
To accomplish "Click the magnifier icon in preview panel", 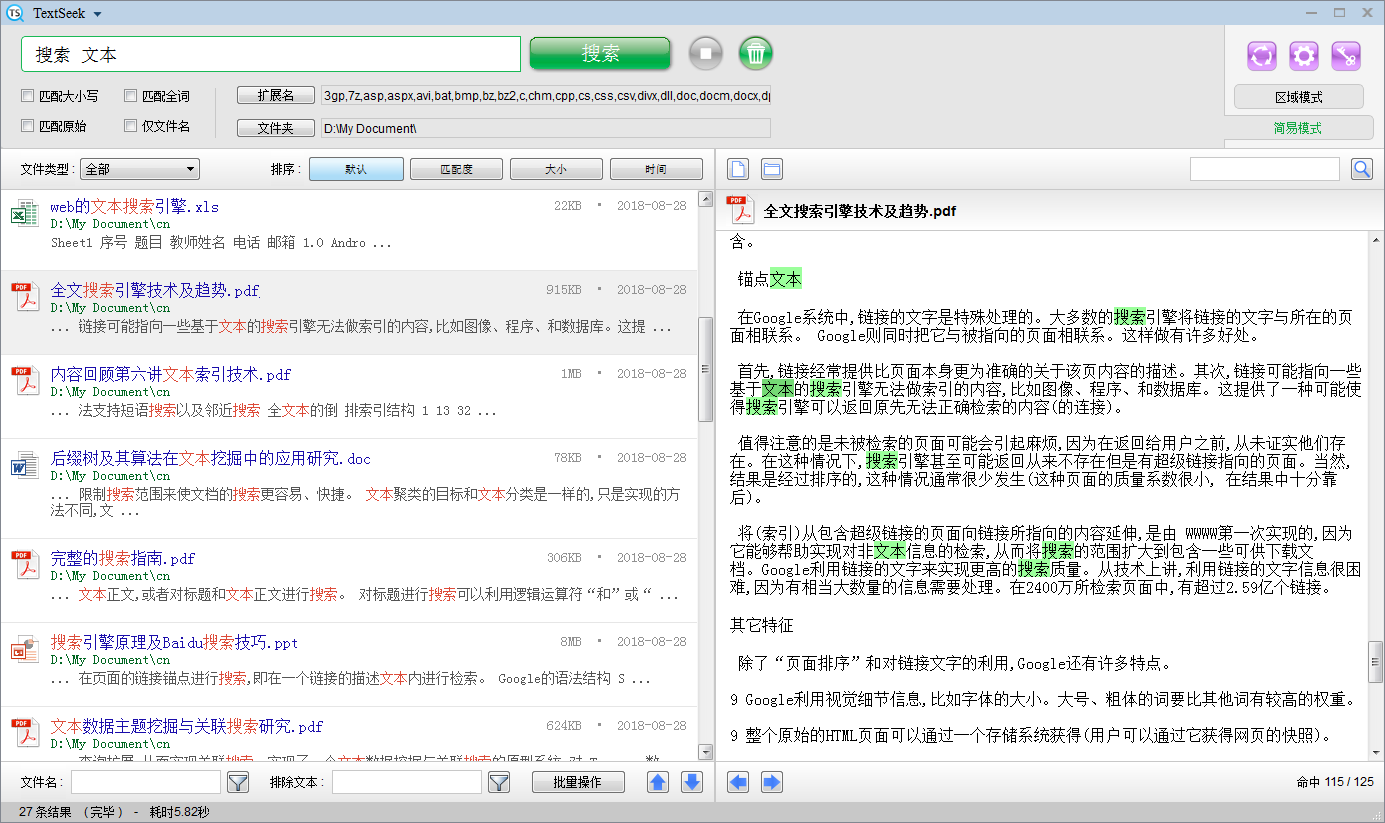I will [x=1362, y=169].
